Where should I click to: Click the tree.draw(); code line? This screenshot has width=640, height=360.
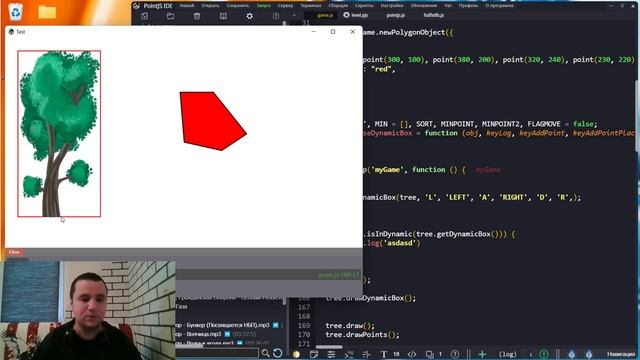click(350, 326)
